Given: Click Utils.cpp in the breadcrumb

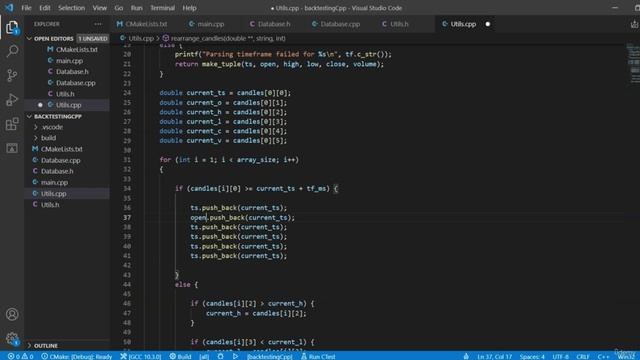Looking at the screenshot, I should tap(141, 38).
